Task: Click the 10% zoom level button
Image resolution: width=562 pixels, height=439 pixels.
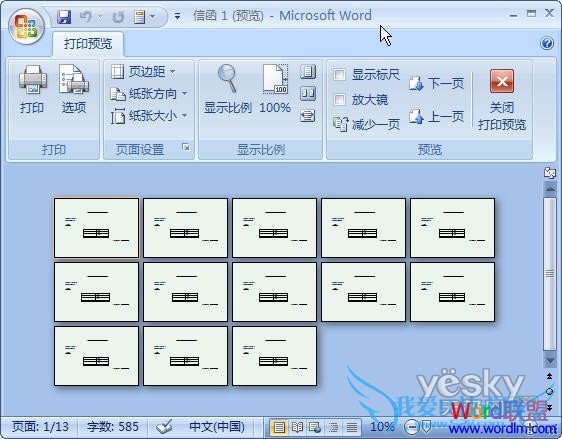Action: (382, 426)
